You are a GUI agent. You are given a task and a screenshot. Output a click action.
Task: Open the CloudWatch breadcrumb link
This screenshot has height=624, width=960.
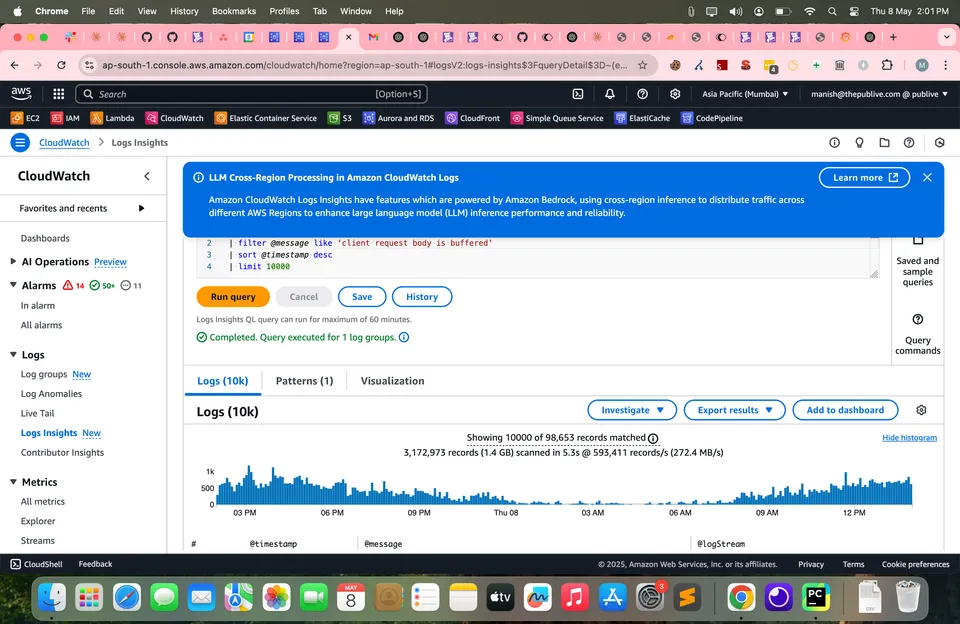64,143
